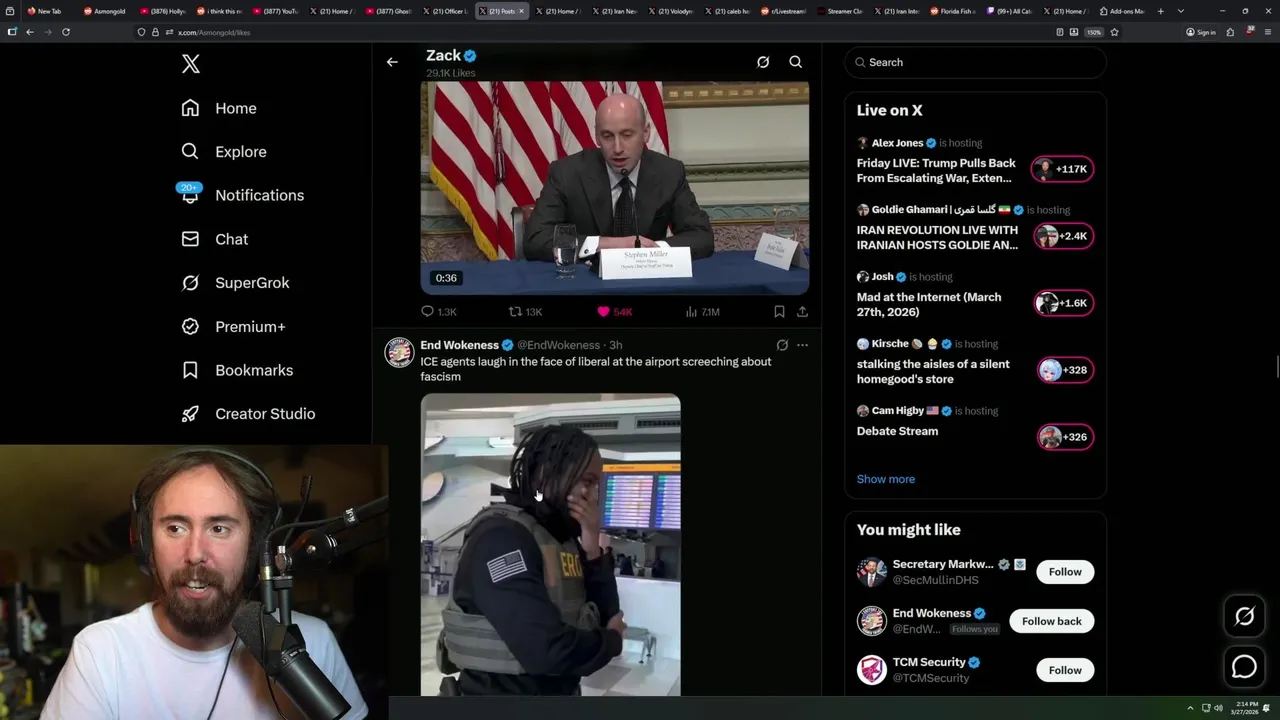Click the address bar URL
The height and width of the screenshot is (720, 1280).
pos(214,32)
